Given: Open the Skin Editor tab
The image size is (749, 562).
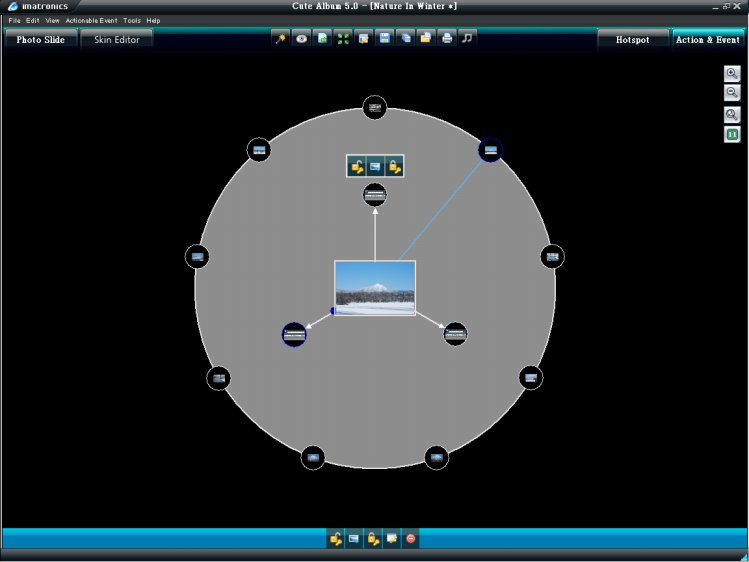Looking at the screenshot, I should (x=117, y=40).
